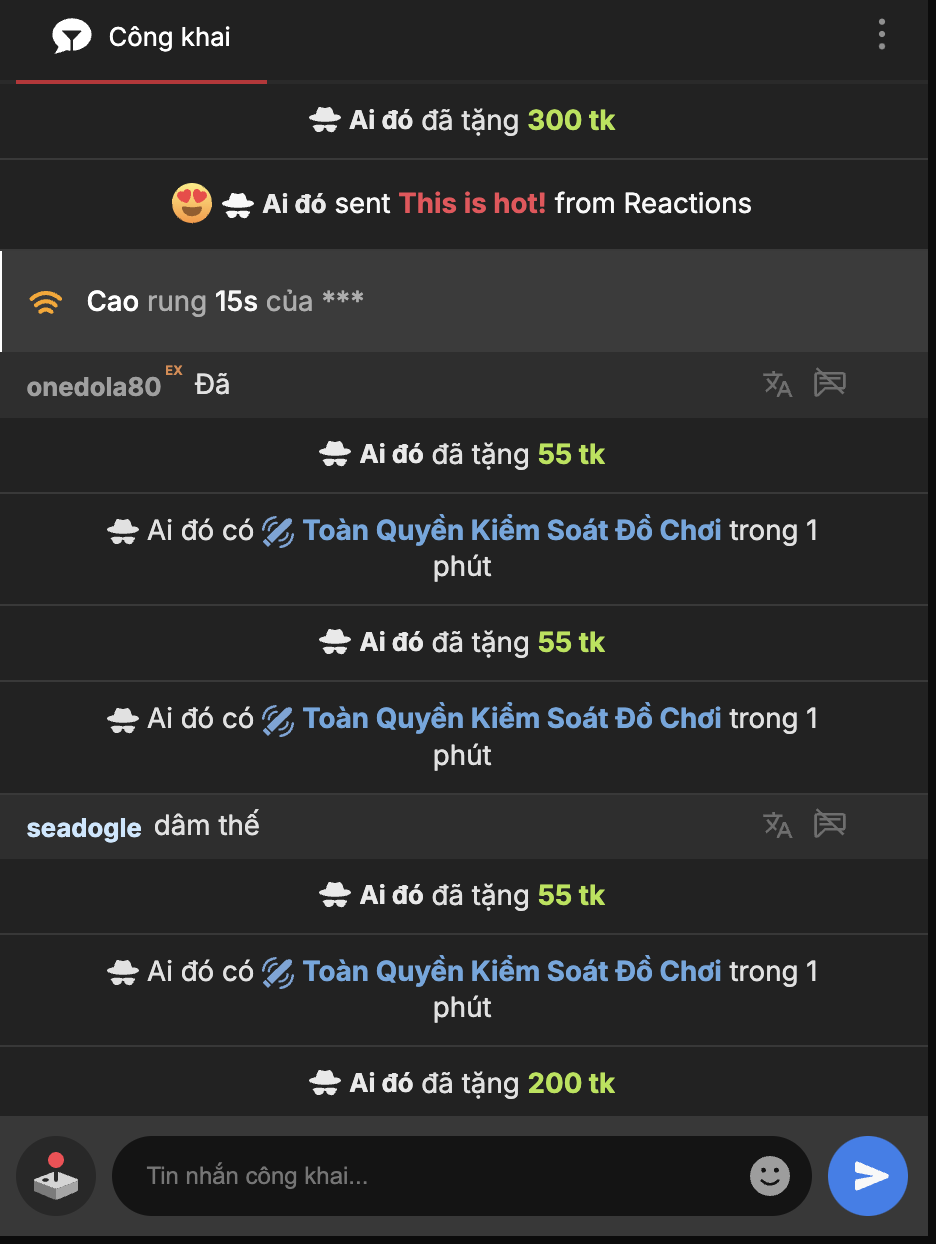
Task: Open the three-dot chat options menu
Action: [x=881, y=34]
